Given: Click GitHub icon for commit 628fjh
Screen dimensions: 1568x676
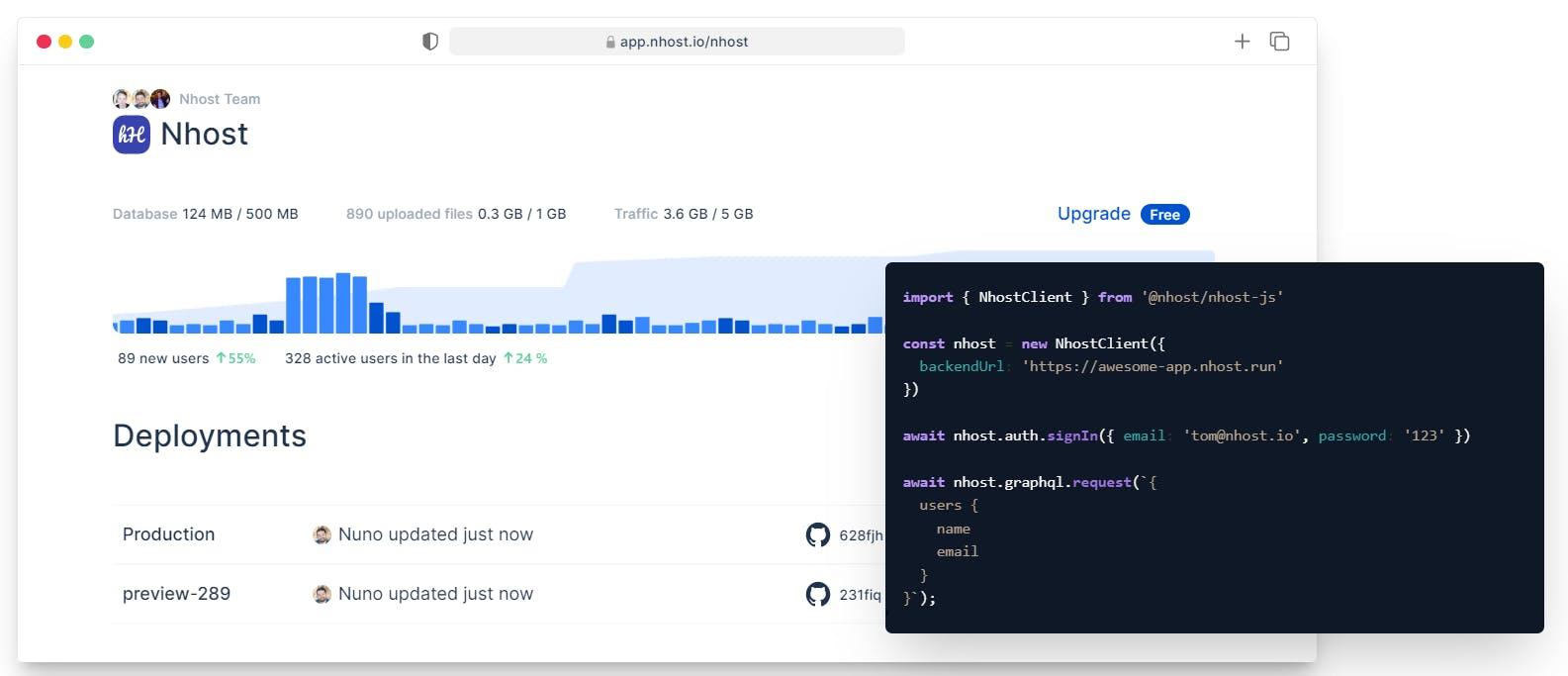Looking at the screenshot, I should 818,534.
